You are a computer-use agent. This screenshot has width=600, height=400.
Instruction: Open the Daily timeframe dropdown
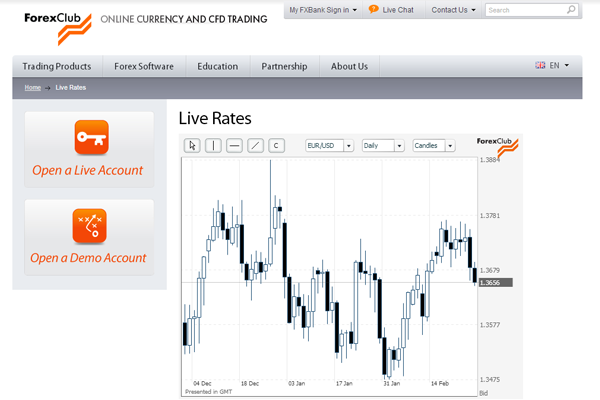coord(383,145)
